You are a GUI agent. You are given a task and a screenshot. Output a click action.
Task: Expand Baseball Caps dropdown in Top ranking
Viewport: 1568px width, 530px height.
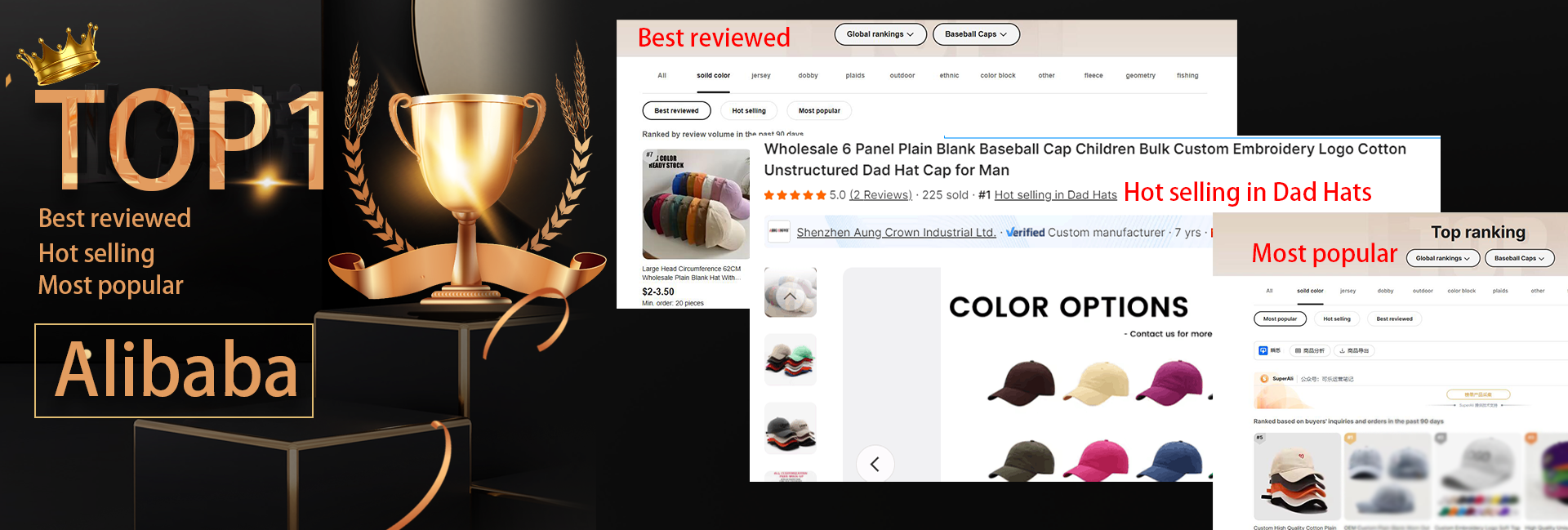click(1519, 258)
